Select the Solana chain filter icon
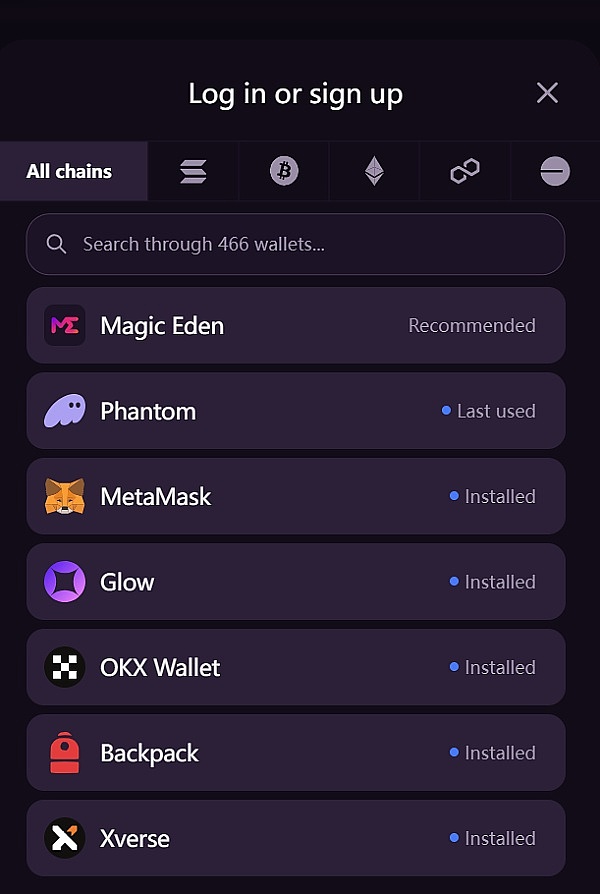The width and height of the screenshot is (600, 894). pyautogui.click(x=193, y=172)
